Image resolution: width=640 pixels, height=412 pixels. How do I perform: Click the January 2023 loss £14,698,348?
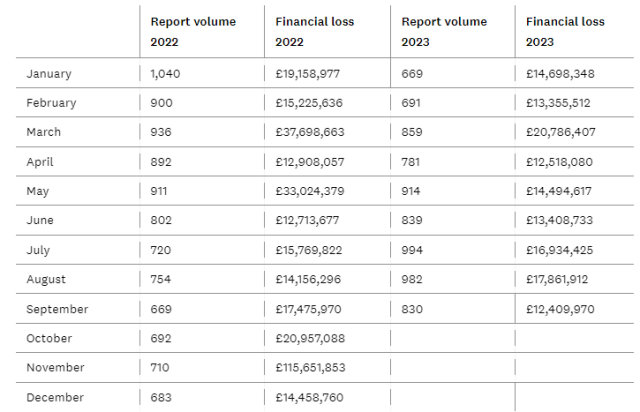coord(560,74)
